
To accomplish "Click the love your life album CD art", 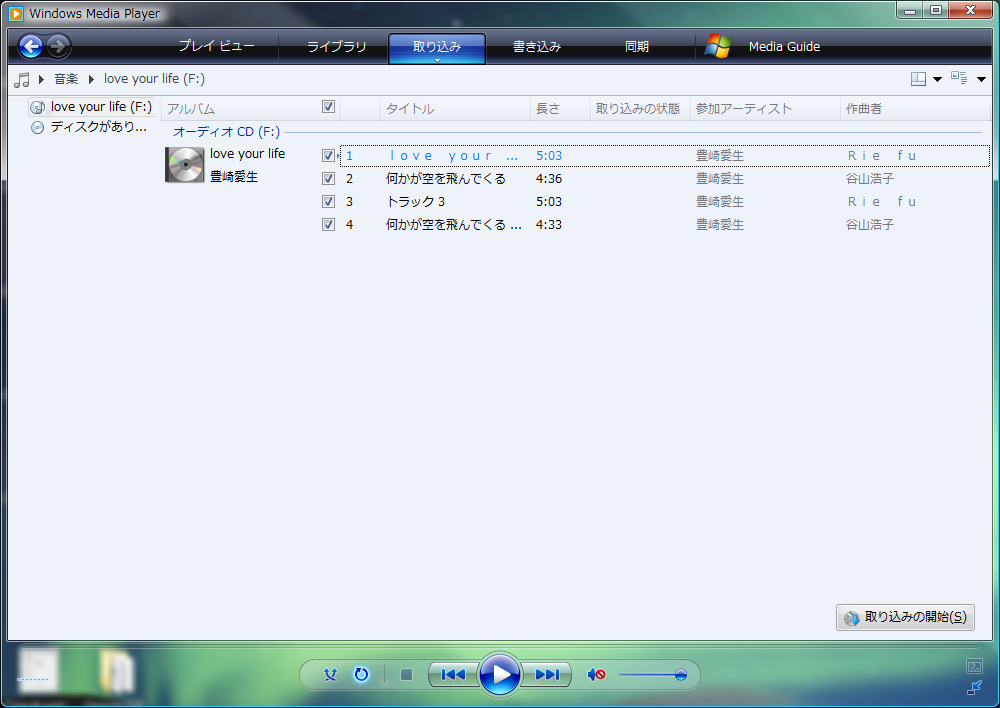I will [x=184, y=165].
